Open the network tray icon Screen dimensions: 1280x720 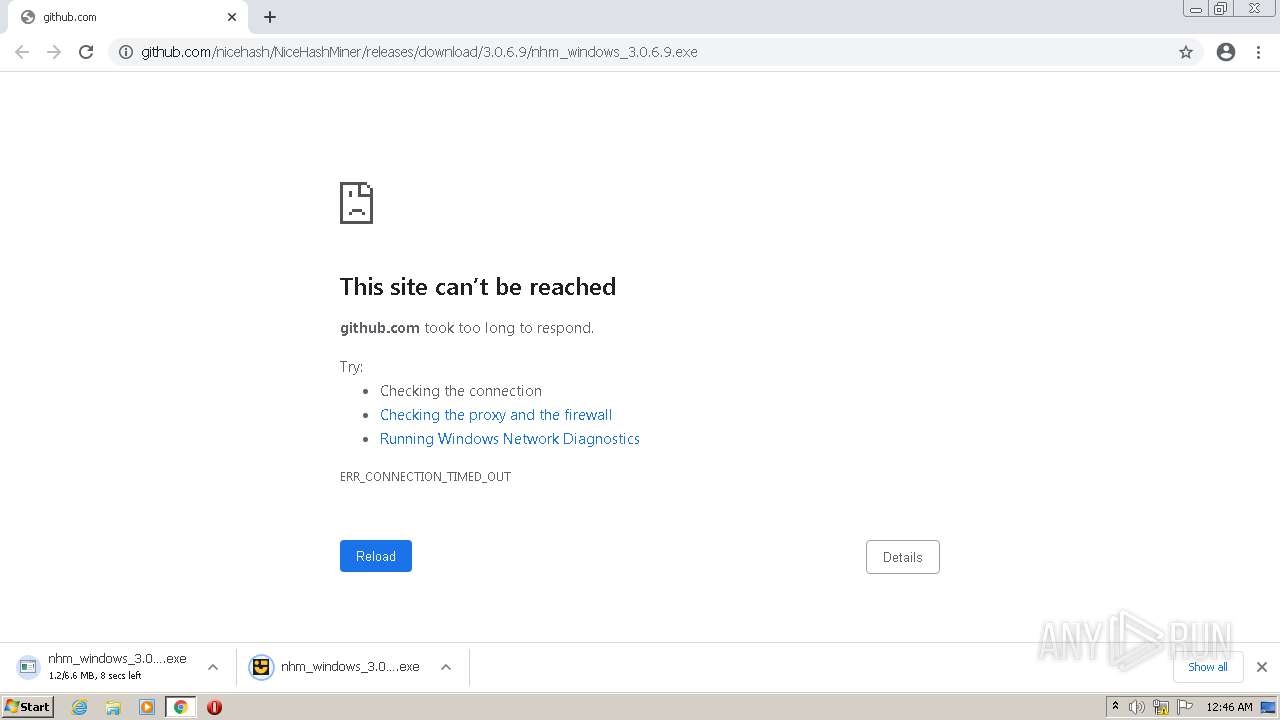pyautogui.click(x=1161, y=707)
